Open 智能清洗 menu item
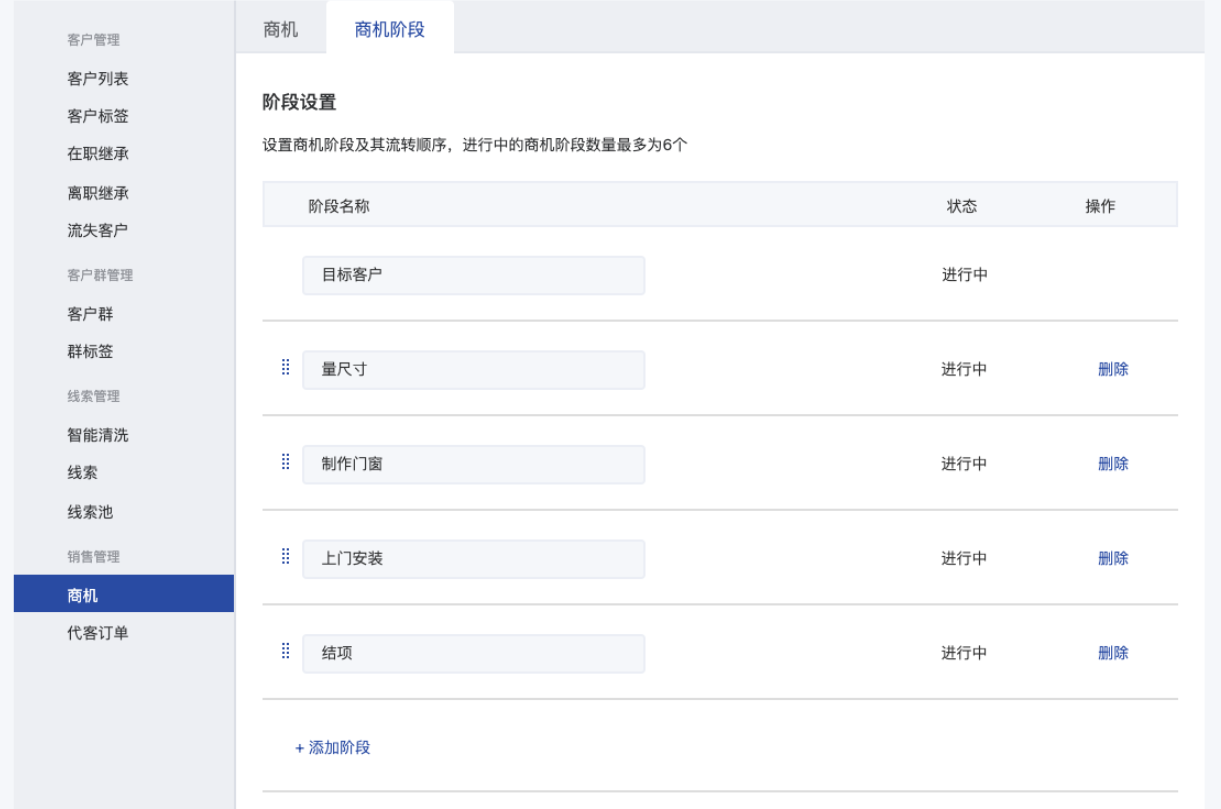Screen dimensions: 1221x809 point(98,435)
